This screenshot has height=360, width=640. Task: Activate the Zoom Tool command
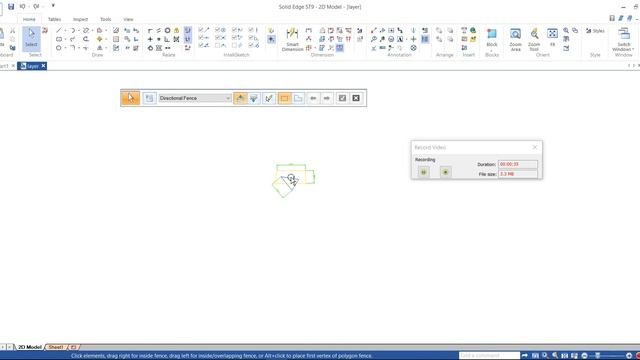534,40
